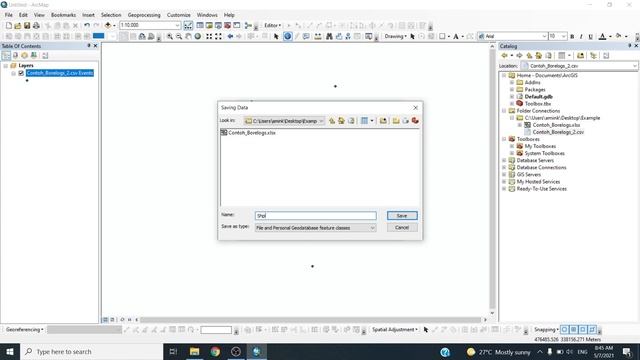Click the Cancel button in dialog

402,227
